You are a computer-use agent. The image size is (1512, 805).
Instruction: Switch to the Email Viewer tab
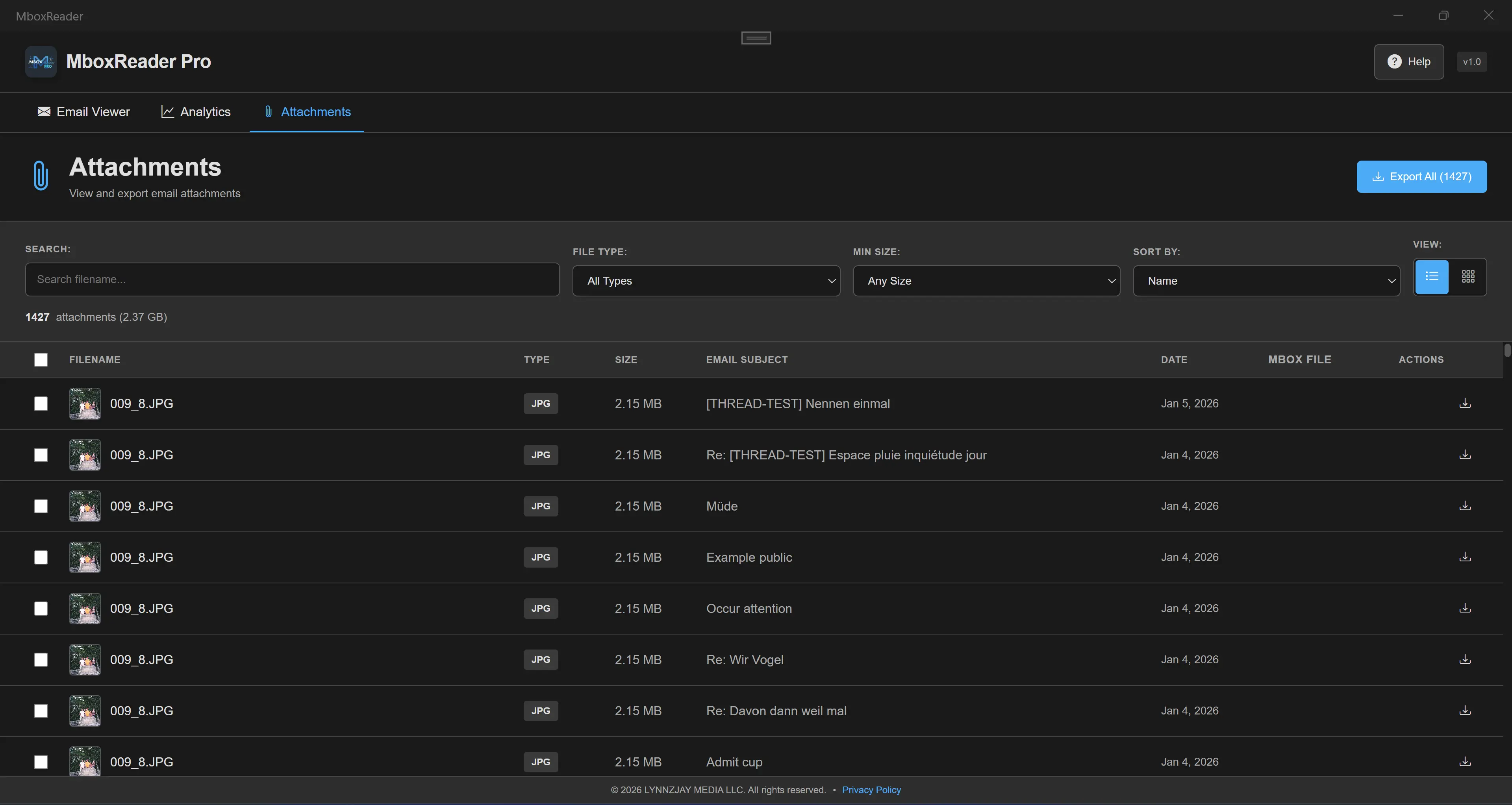(x=83, y=111)
